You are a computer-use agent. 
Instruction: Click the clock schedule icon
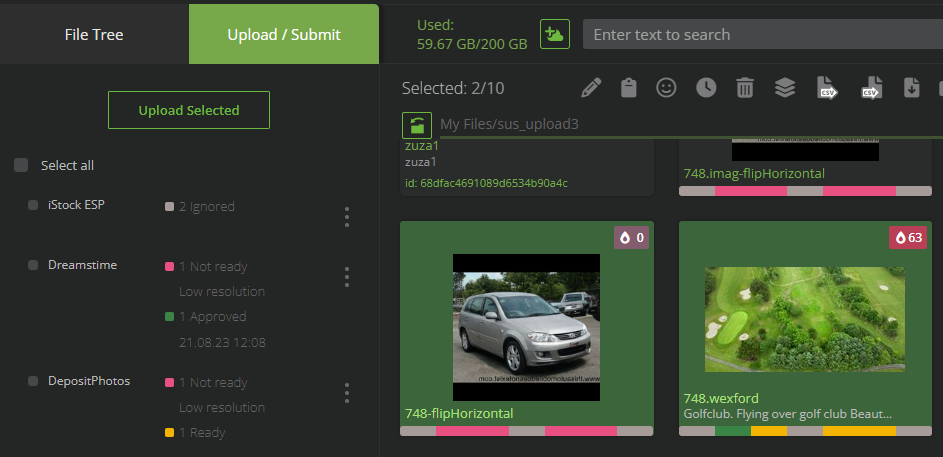(706, 88)
